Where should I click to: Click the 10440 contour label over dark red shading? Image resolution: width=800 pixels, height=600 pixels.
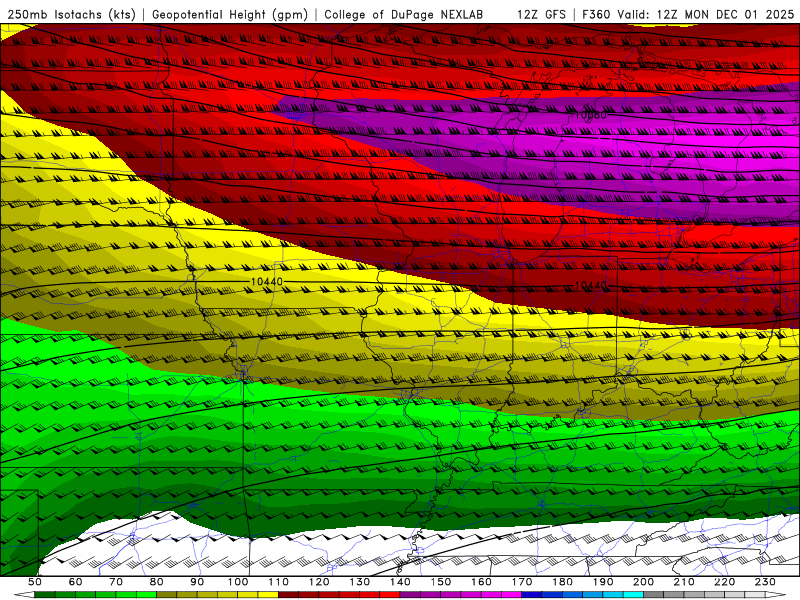click(591, 286)
